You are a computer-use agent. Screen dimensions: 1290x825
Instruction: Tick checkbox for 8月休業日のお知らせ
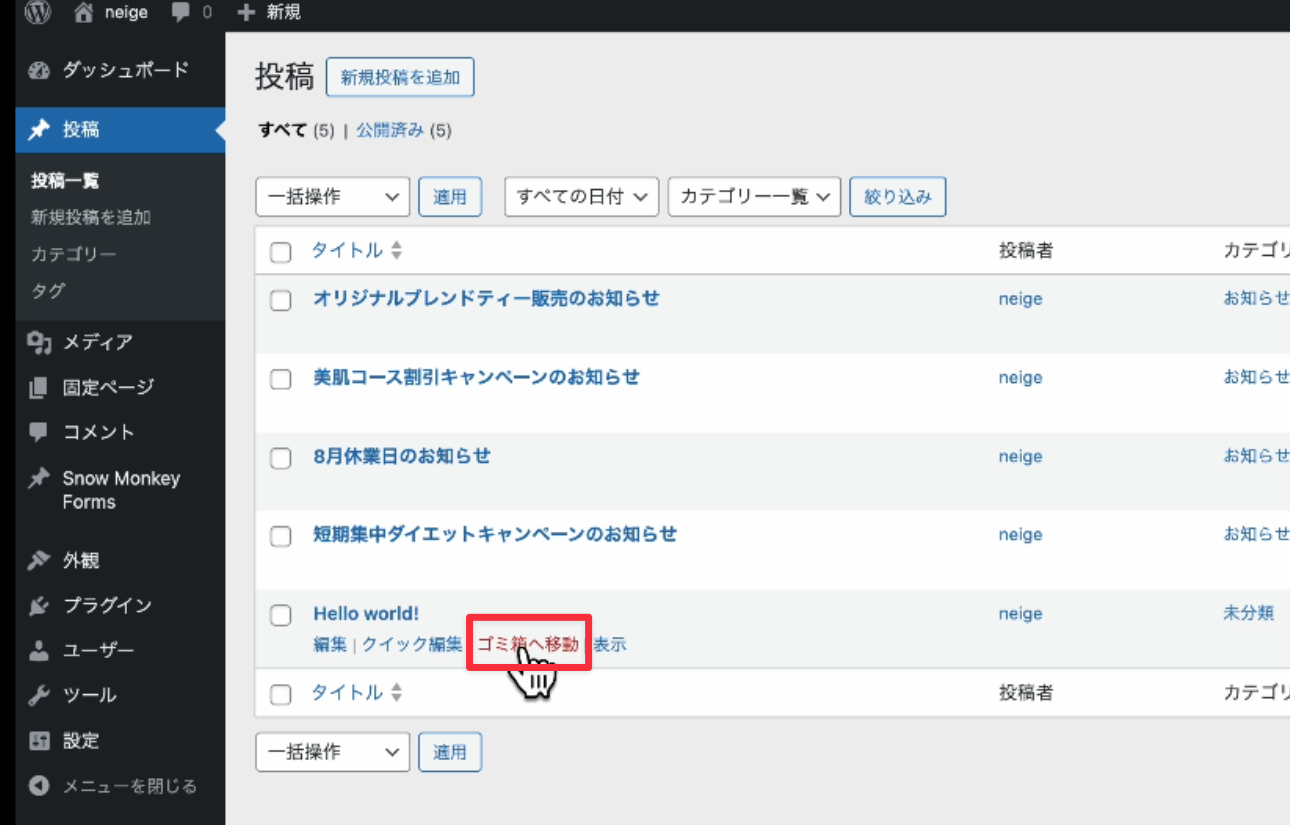(281, 458)
